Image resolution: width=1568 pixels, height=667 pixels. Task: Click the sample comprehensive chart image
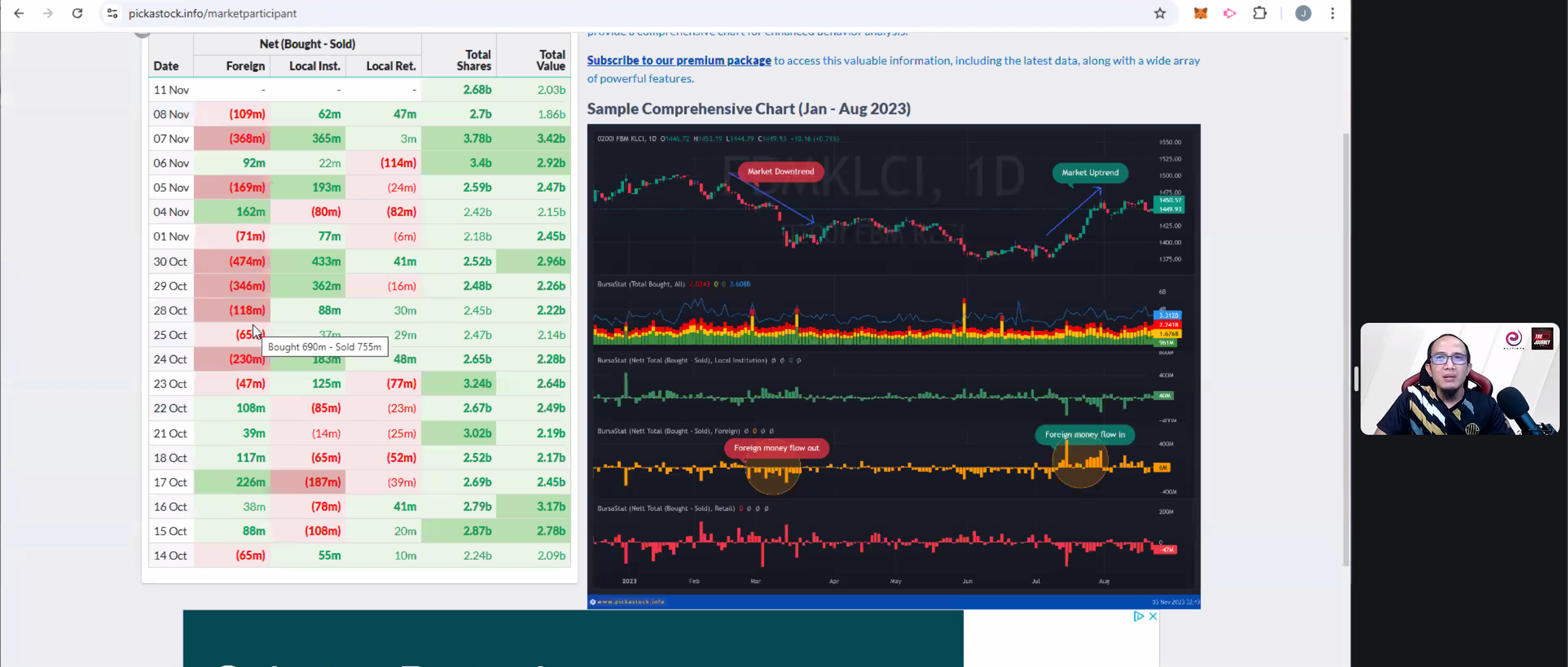click(x=893, y=365)
